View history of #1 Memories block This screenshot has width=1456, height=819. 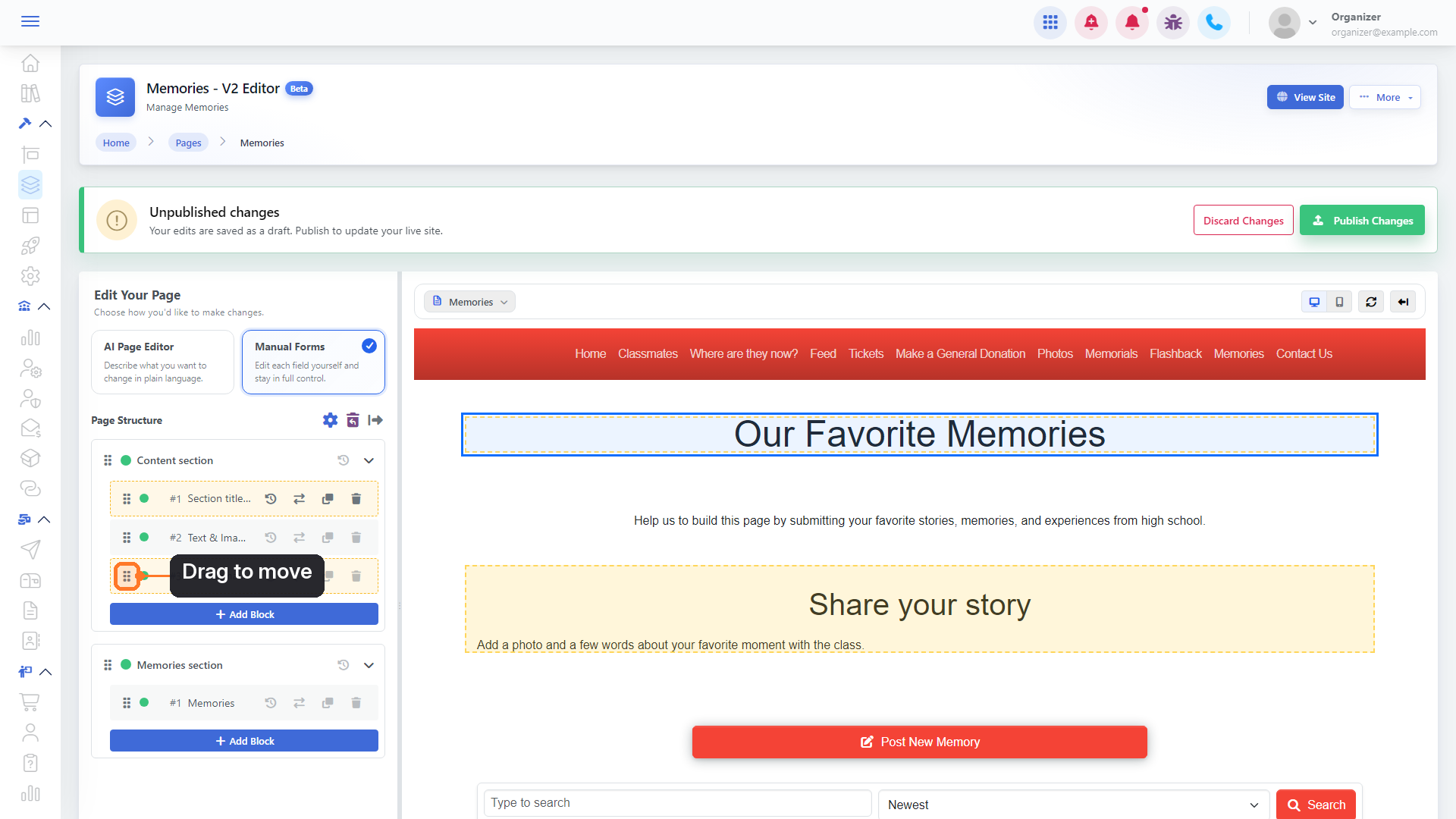pyautogui.click(x=271, y=703)
